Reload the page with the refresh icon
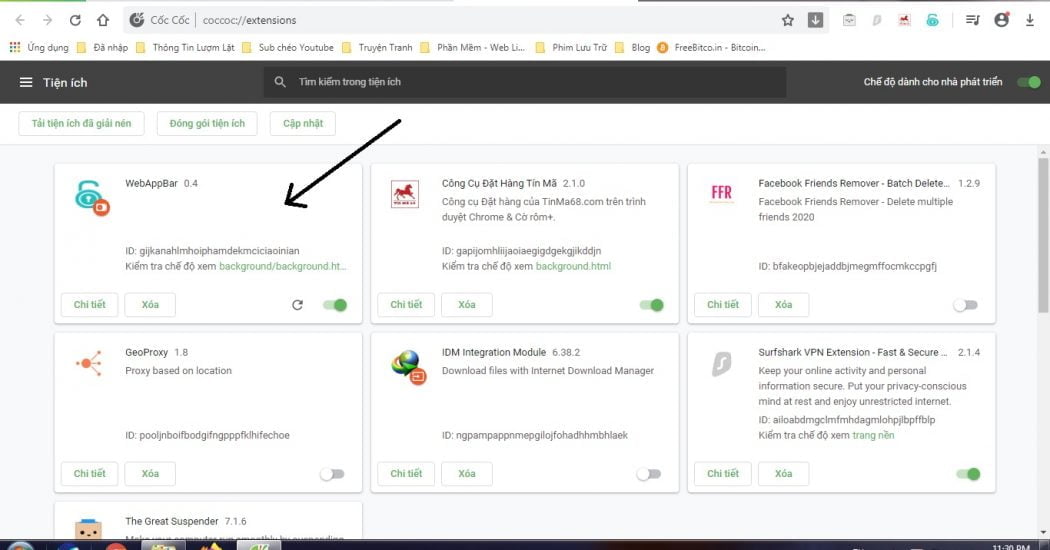This screenshot has height=550, width=1050. click(75, 20)
